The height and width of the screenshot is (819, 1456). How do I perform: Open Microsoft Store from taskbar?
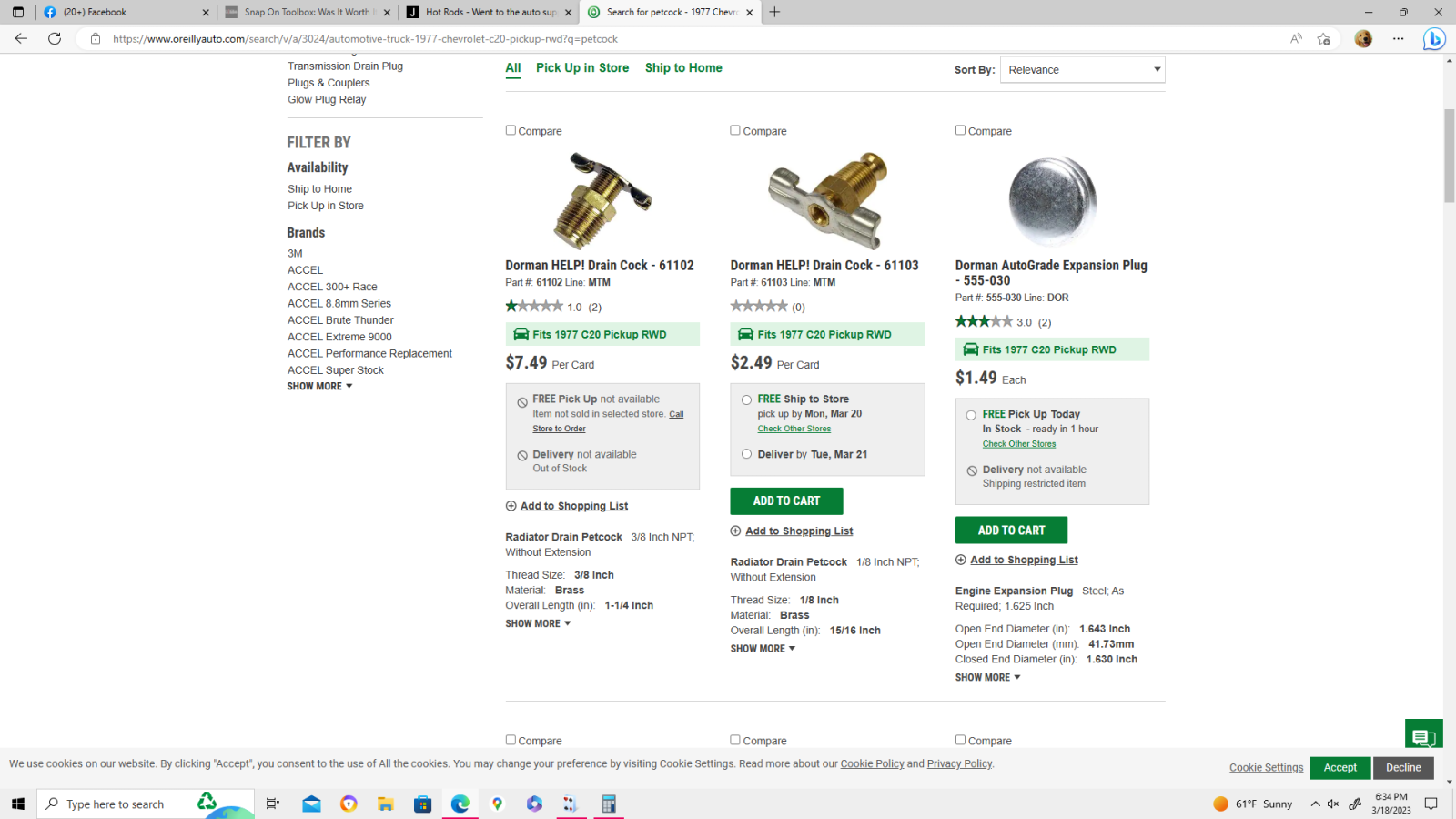pos(422,804)
